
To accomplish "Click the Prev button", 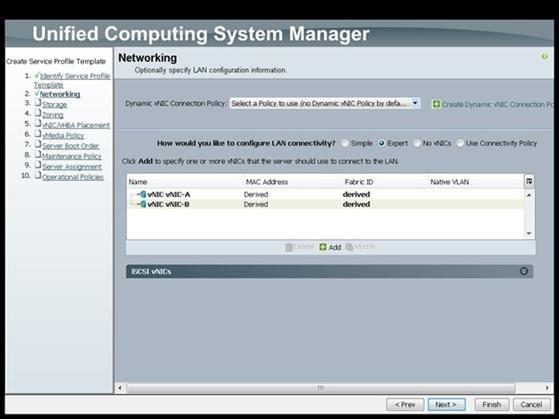I will tap(405, 404).
